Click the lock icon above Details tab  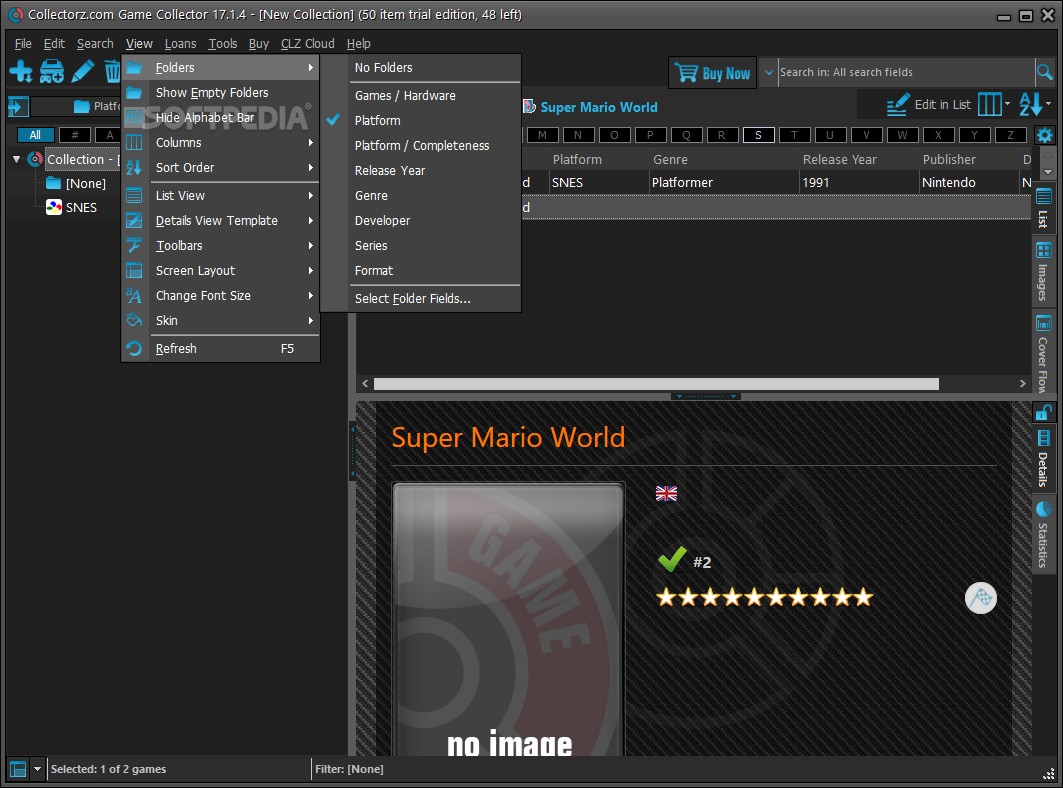coord(1043,412)
